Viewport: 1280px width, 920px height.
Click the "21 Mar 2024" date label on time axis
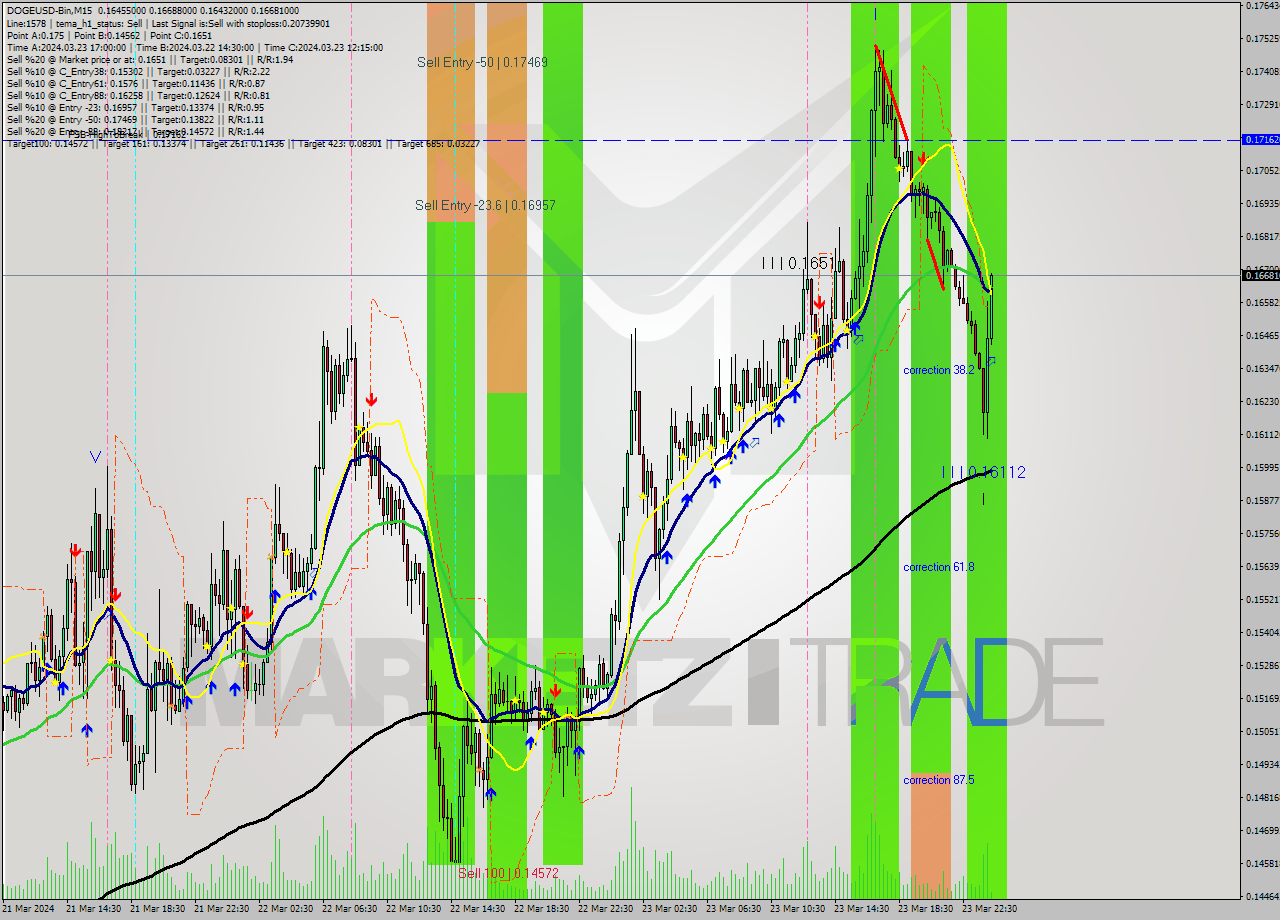click(x=28, y=909)
